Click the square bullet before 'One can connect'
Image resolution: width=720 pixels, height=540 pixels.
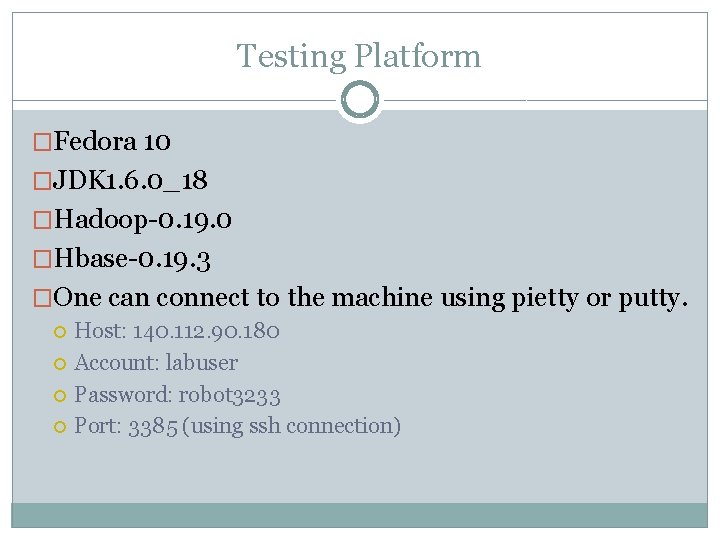42,298
